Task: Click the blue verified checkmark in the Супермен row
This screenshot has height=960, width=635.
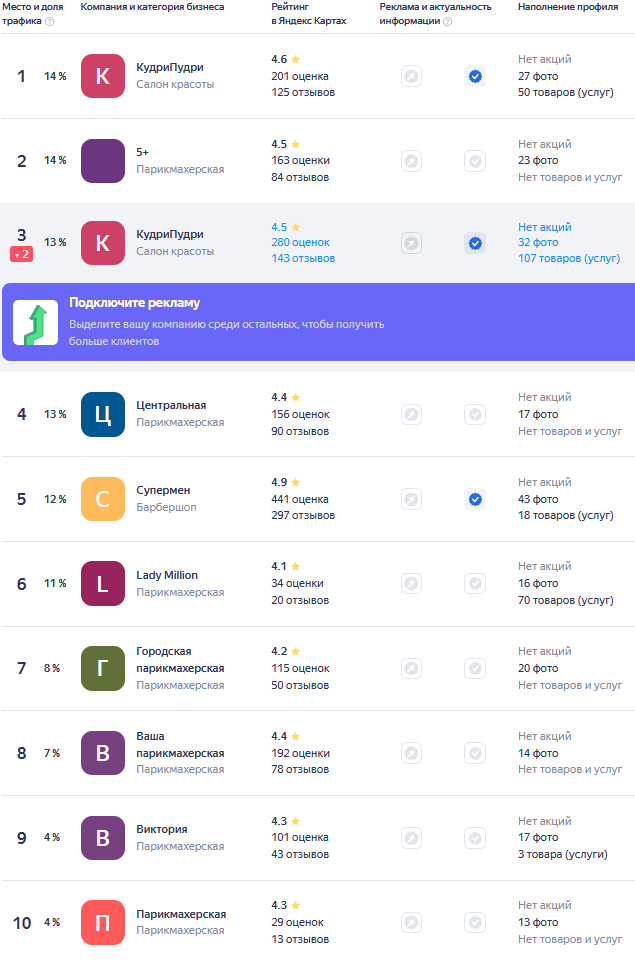Action: 475,500
